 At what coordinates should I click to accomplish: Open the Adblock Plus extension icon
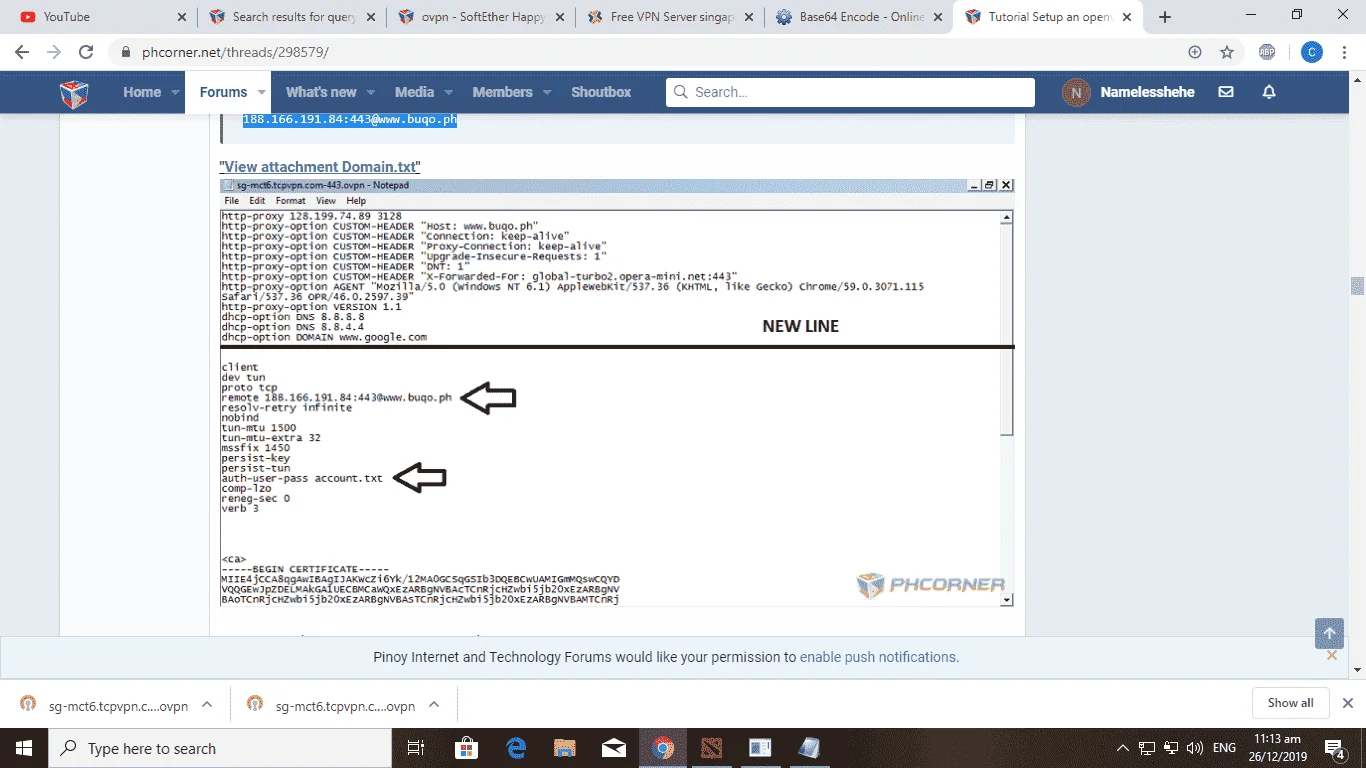coord(1267,53)
